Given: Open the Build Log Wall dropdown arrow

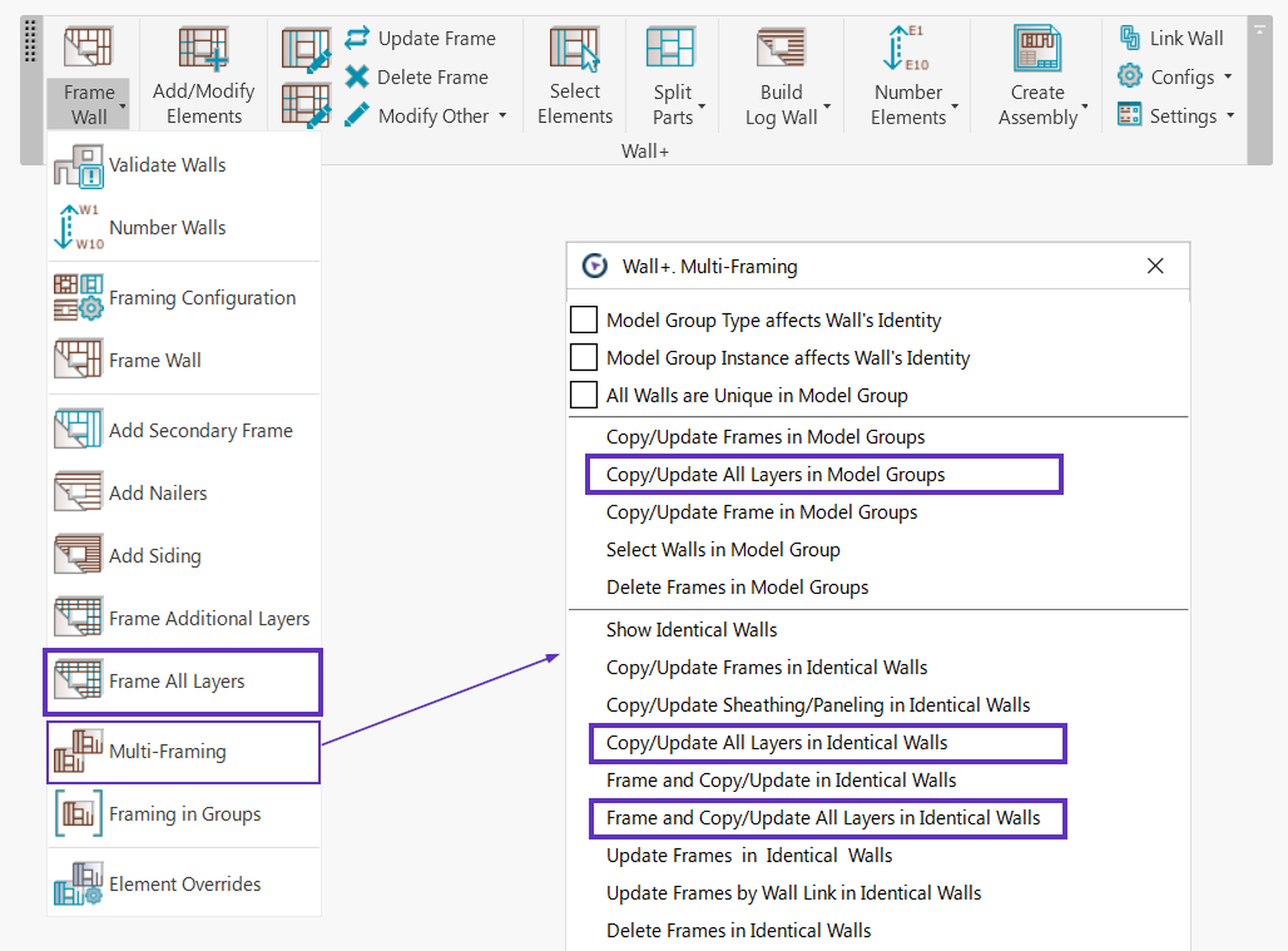Looking at the screenshot, I should 827,107.
